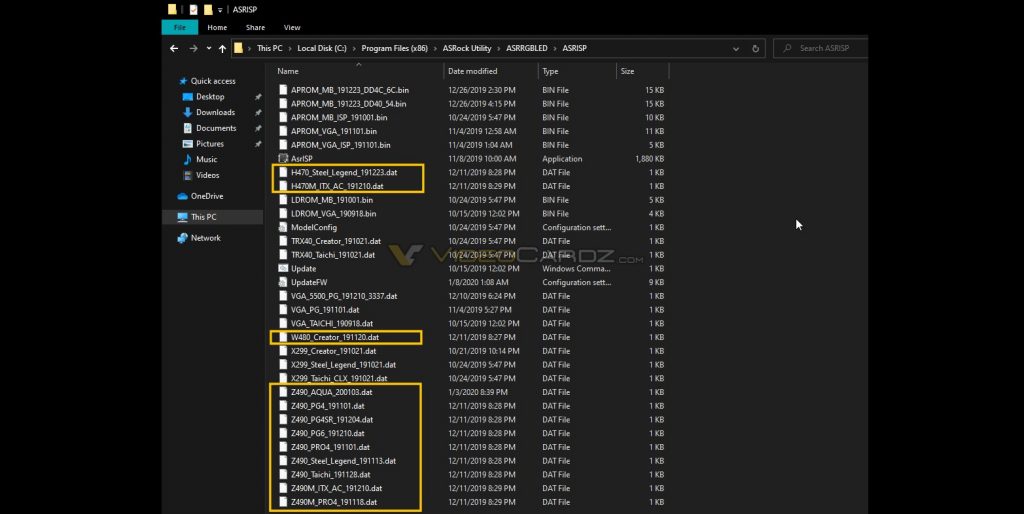Open the ModelConfig settings file
Image resolution: width=1024 pixels, height=514 pixels.
tap(313, 227)
